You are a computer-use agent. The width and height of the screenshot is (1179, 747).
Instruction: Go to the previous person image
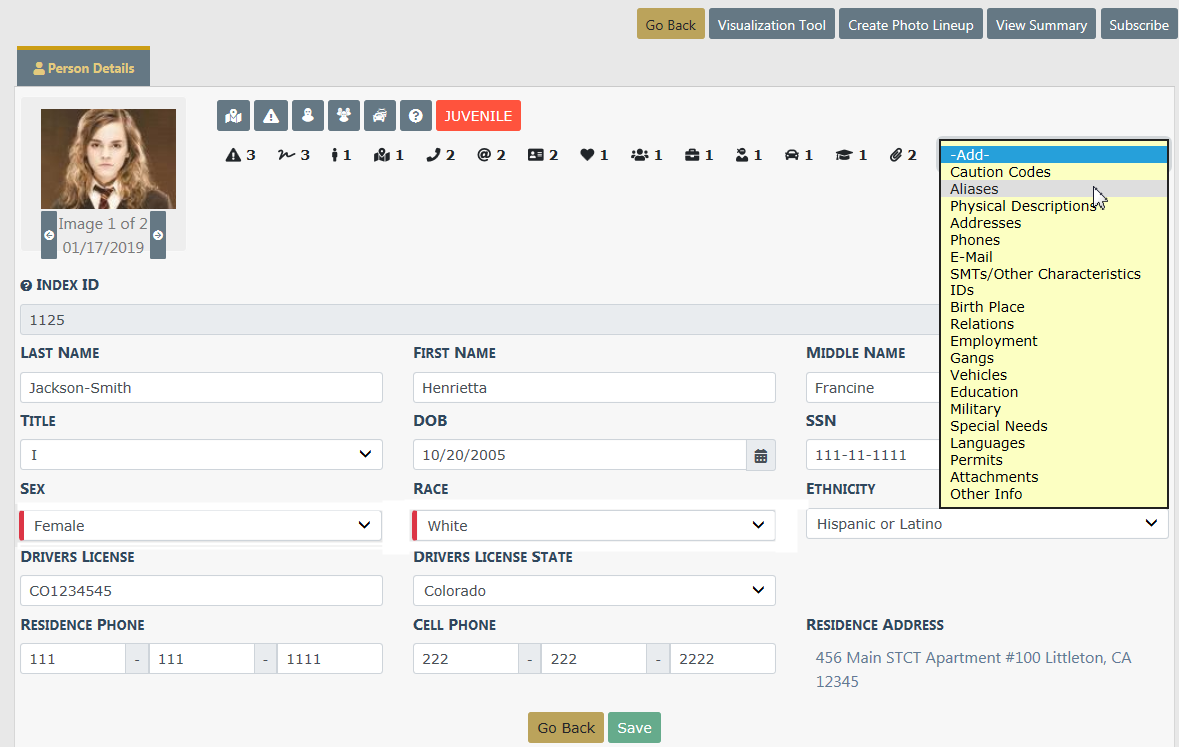pyautogui.click(x=49, y=235)
